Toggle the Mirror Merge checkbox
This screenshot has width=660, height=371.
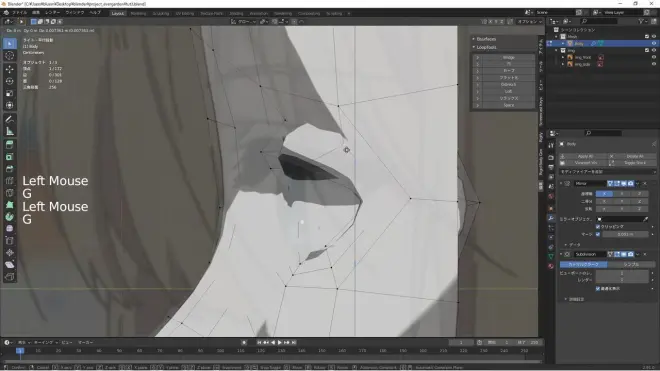click(598, 234)
